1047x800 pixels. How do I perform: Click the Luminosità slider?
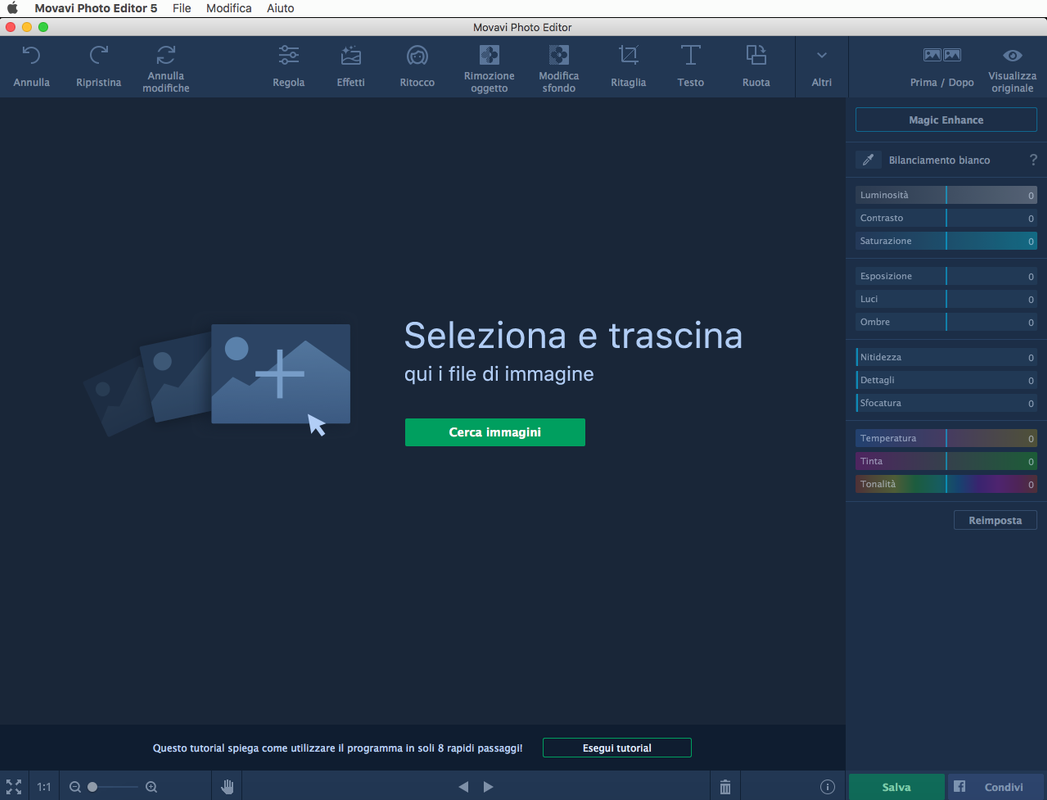point(946,195)
